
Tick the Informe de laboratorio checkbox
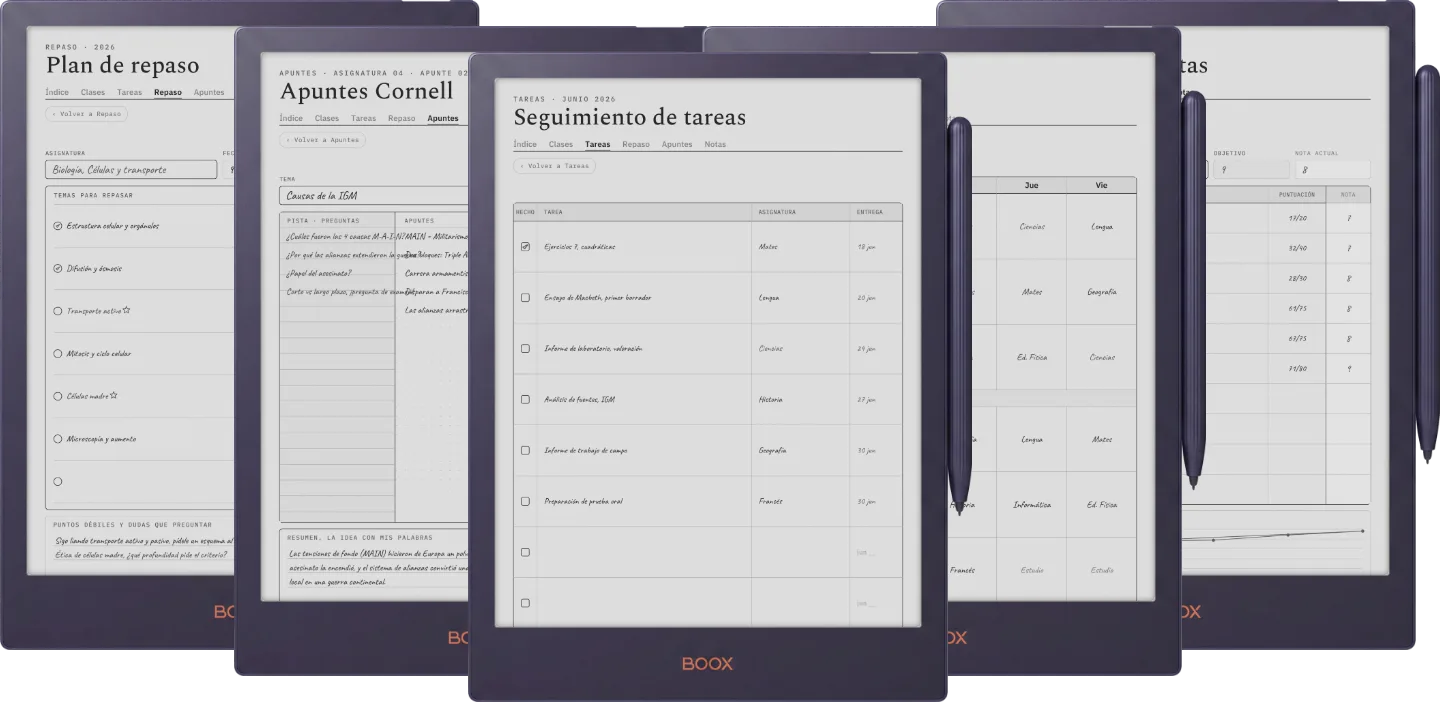[525, 348]
